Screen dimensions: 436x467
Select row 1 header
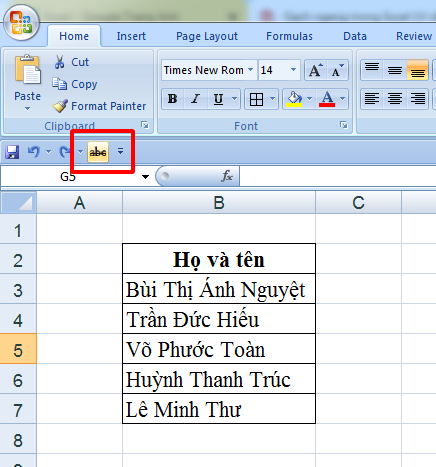pyautogui.click(x=18, y=230)
